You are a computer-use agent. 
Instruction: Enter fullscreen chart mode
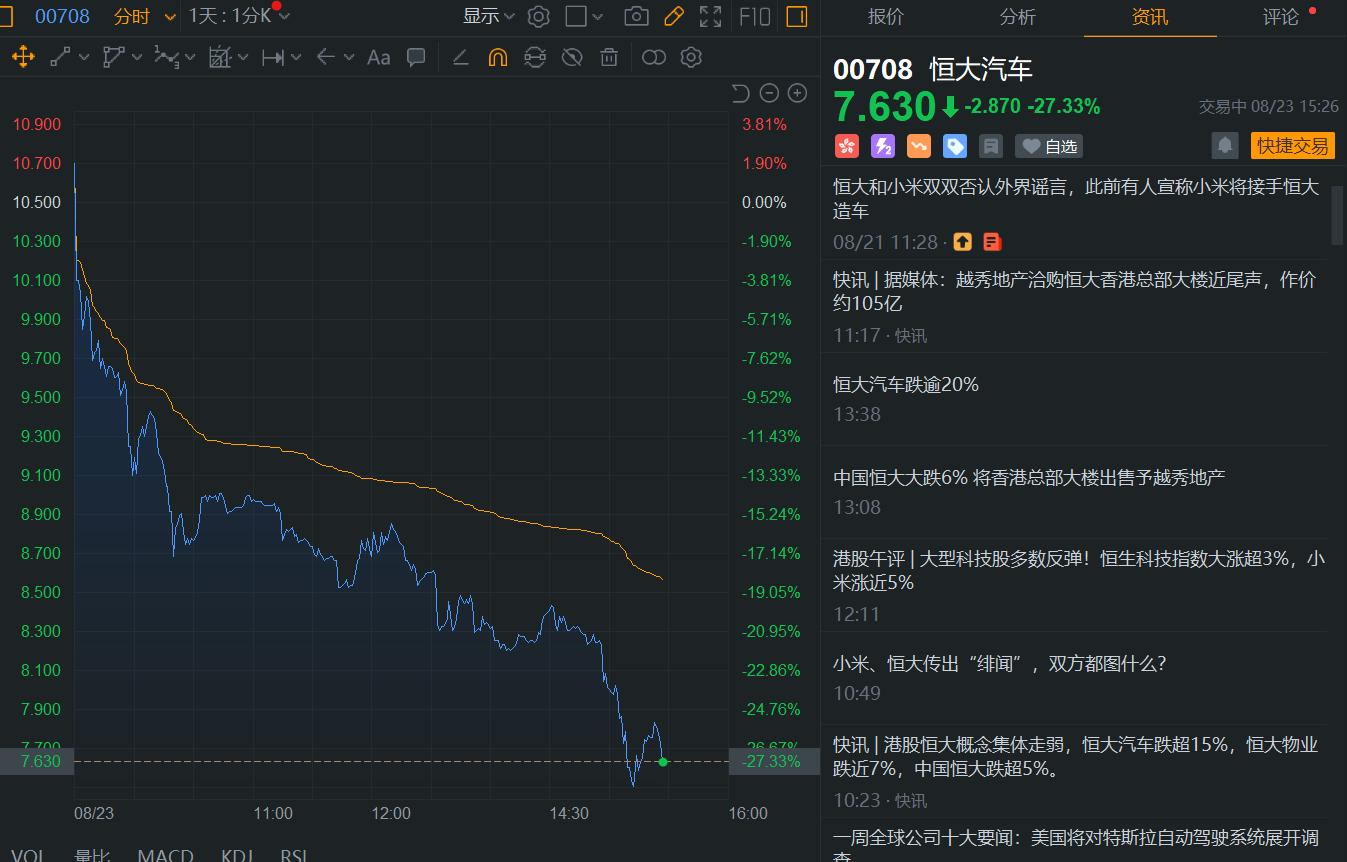[710, 16]
